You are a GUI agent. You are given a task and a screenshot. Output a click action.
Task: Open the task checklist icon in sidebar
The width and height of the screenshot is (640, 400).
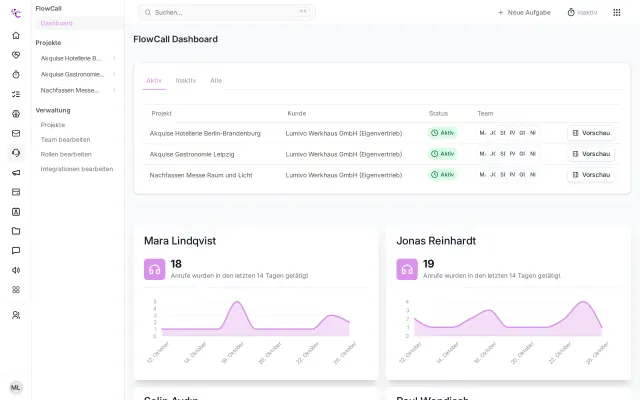click(x=16, y=94)
